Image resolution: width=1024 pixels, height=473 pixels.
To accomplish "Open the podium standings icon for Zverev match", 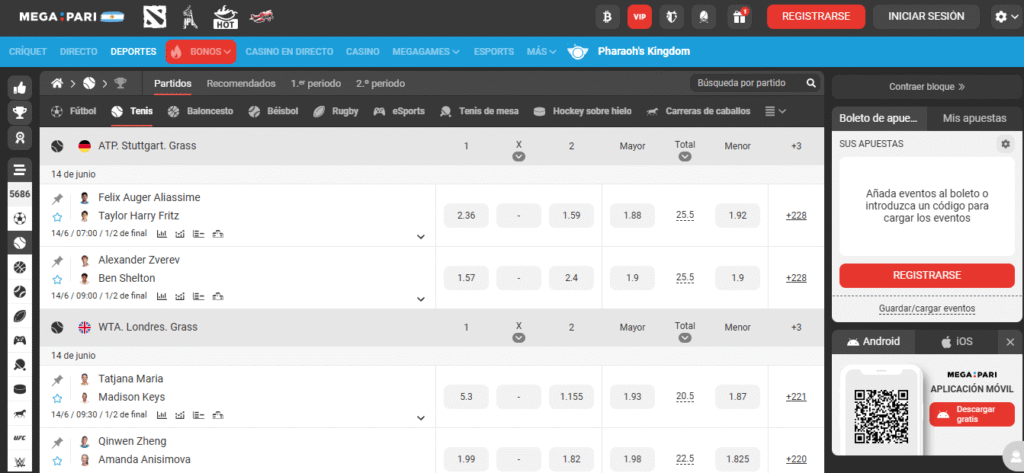I will click(218, 296).
